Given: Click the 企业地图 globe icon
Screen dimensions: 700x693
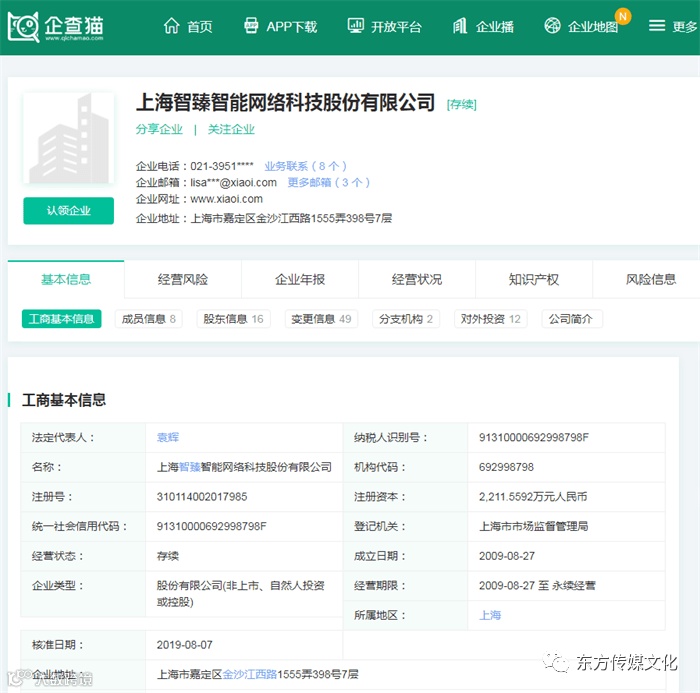Looking at the screenshot, I should (x=552, y=25).
